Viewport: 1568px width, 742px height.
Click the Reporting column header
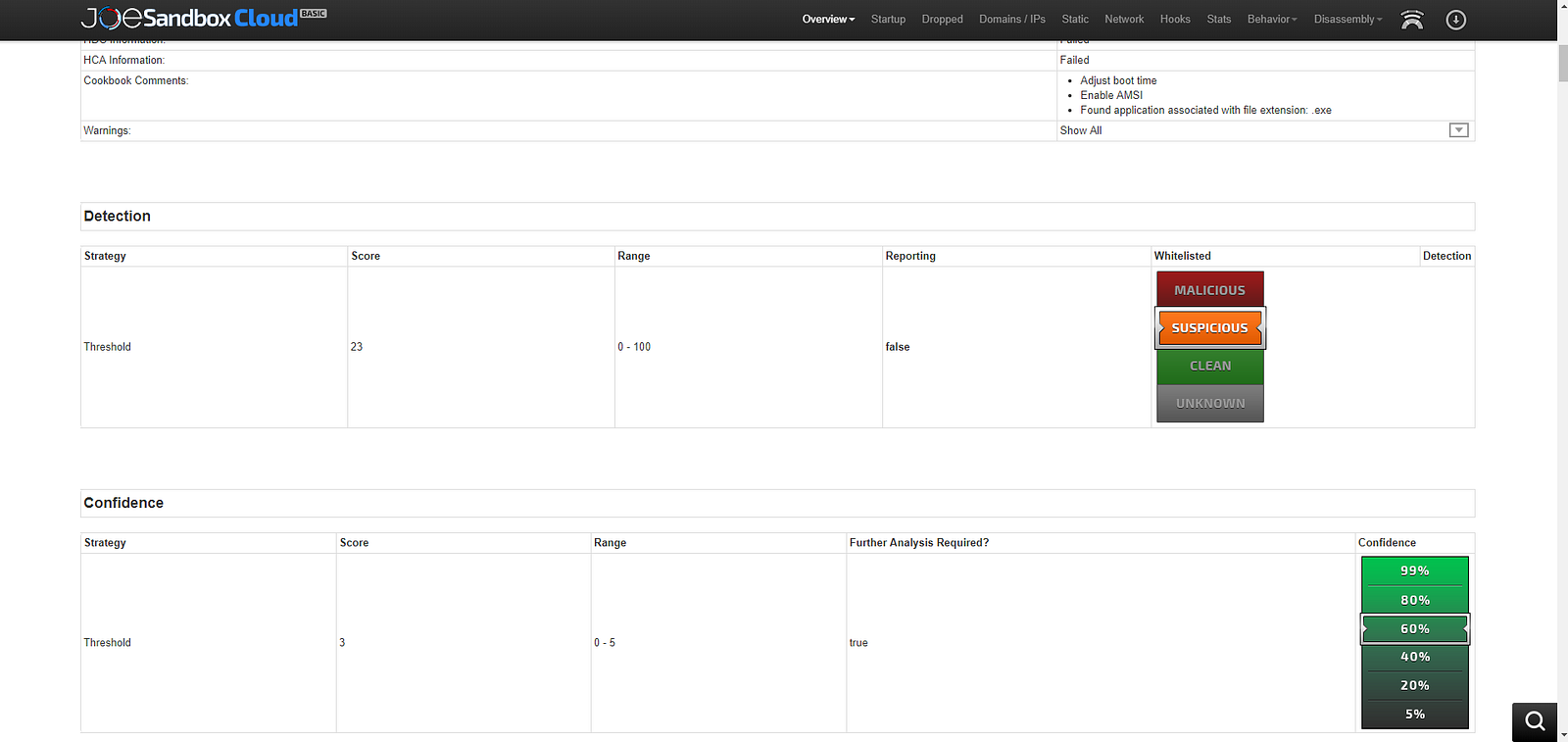(910, 256)
